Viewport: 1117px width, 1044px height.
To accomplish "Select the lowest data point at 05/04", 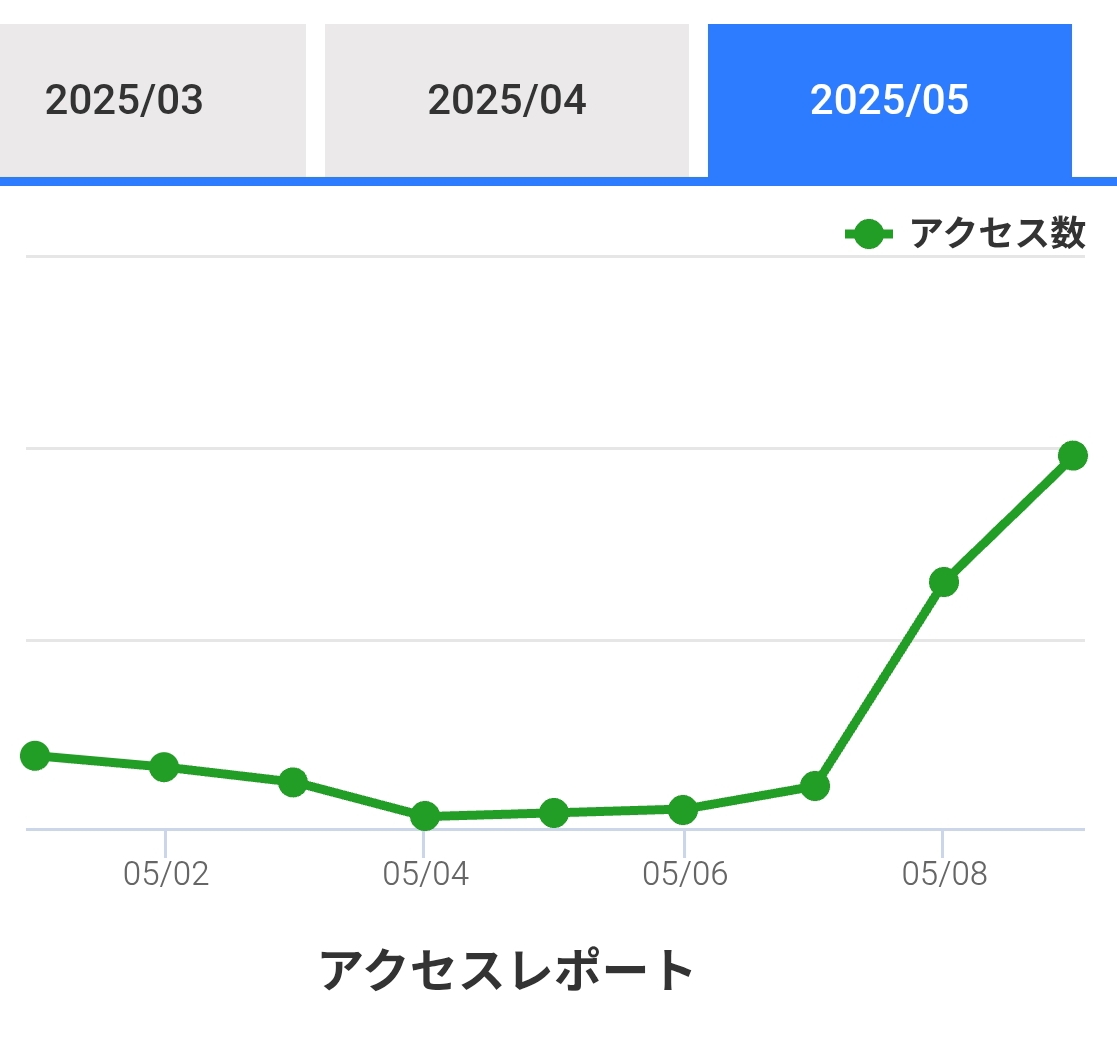I will click(x=425, y=815).
